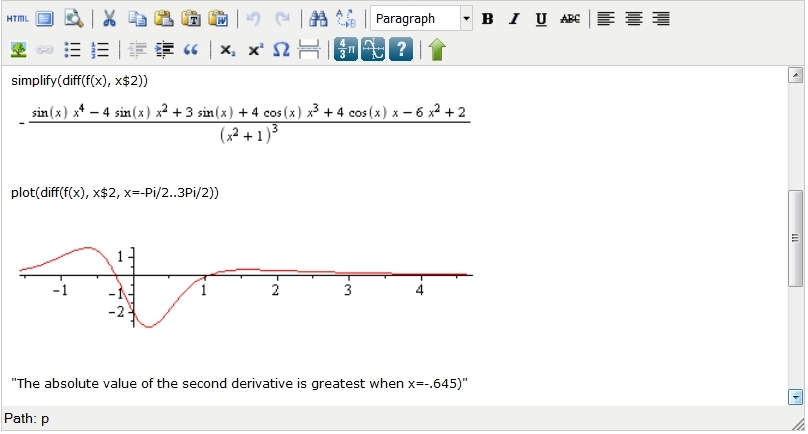
Task: Toggle bold formatting
Action: click(487, 18)
